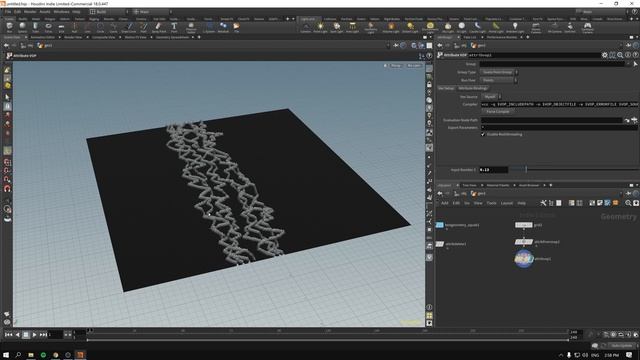This screenshot has height=360, width=640.
Task: Open the Windows menu
Action: 62,12
